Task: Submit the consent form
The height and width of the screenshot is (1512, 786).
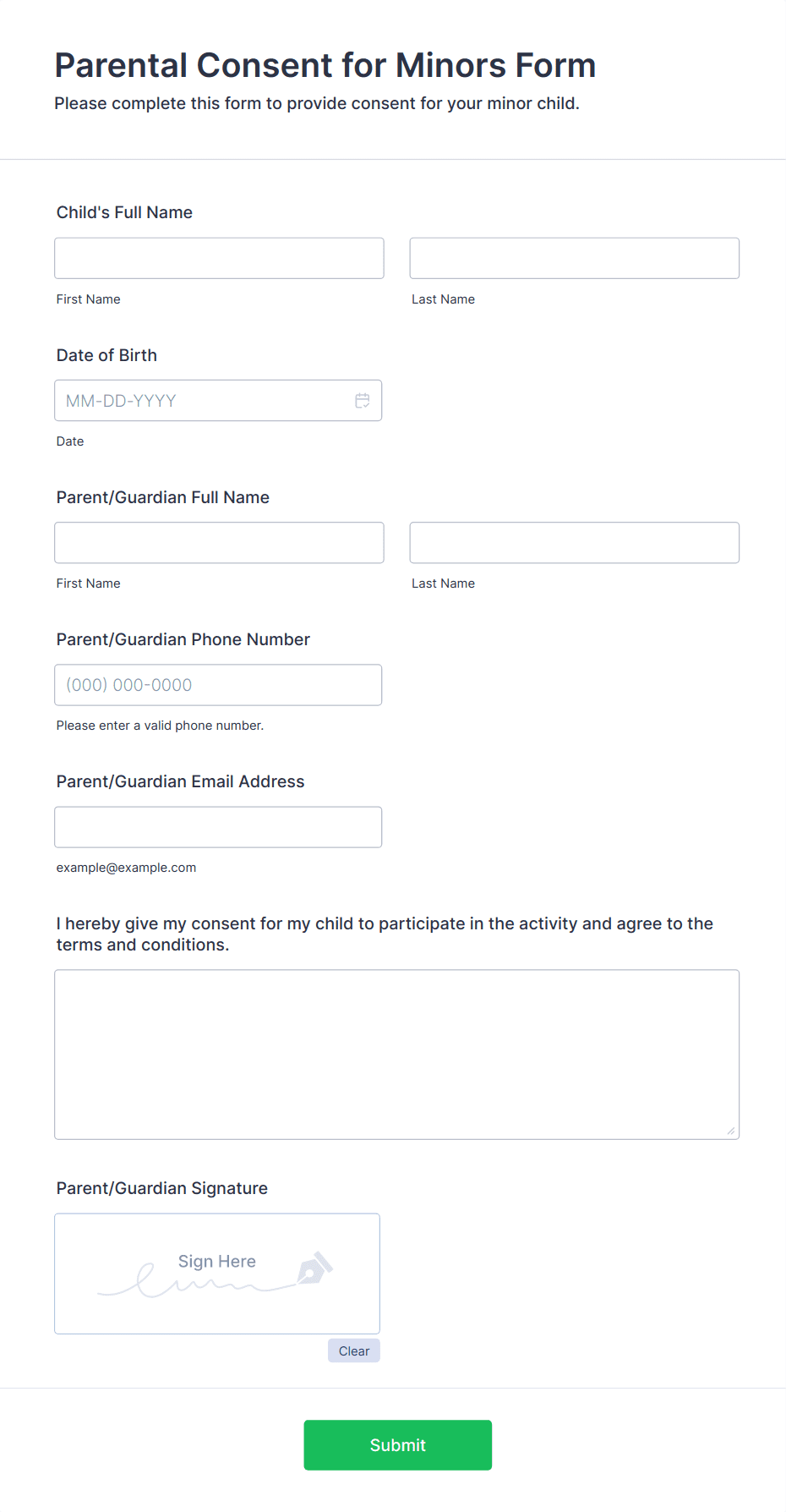Action: (398, 1445)
